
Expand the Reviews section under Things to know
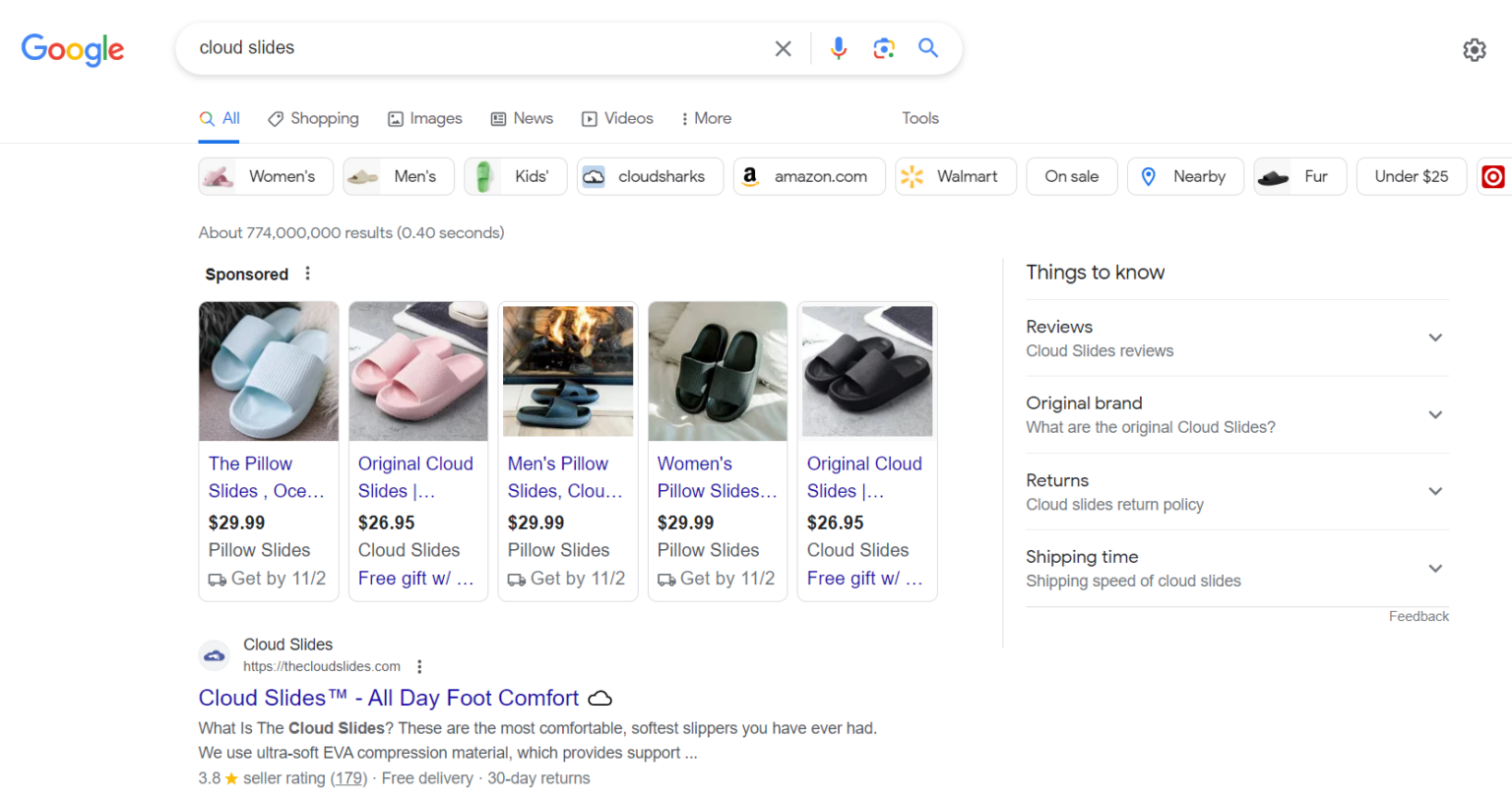tap(1435, 338)
